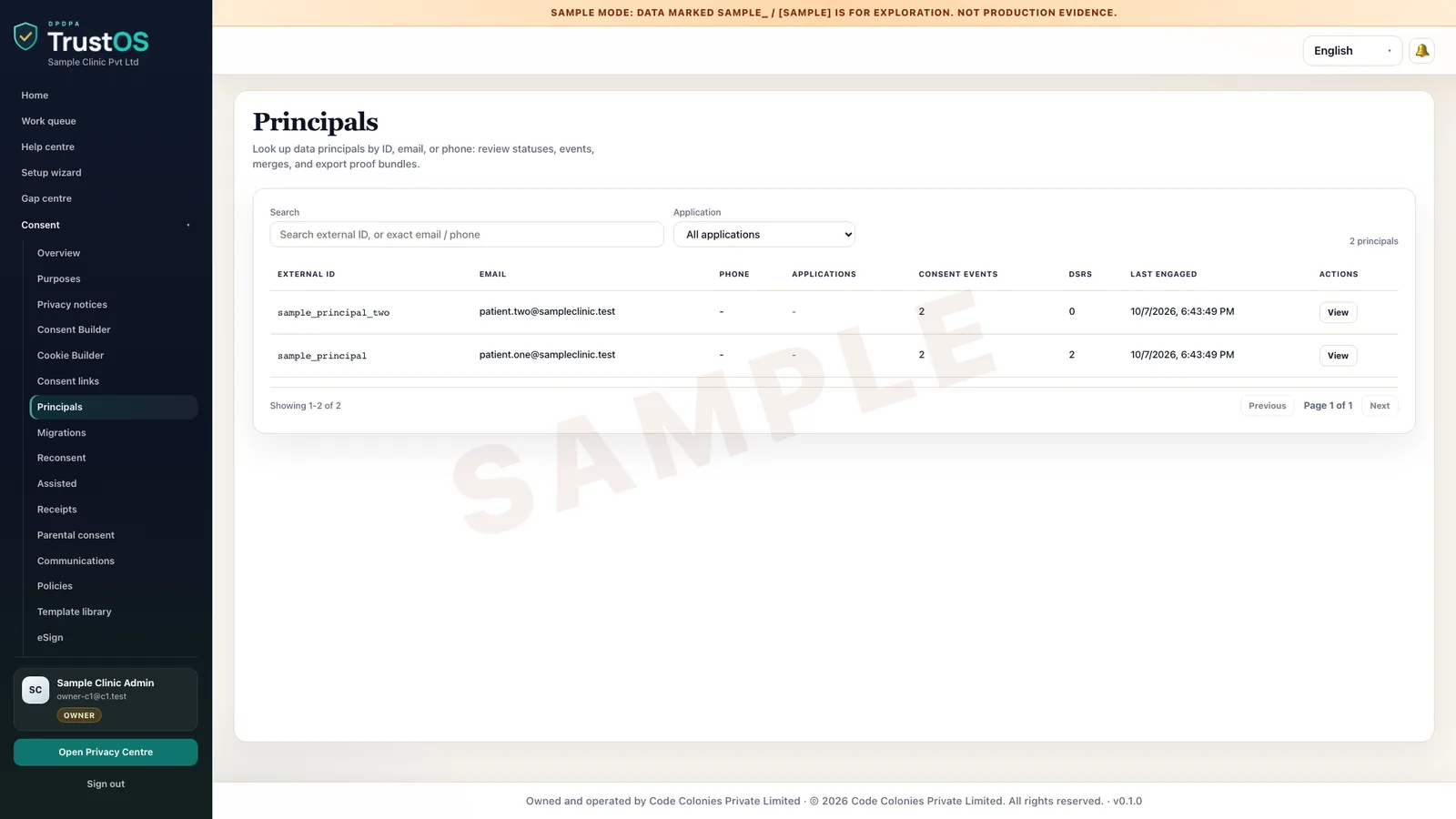Open the All applications dropdown
The width and height of the screenshot is (1456, 819).
763,235
